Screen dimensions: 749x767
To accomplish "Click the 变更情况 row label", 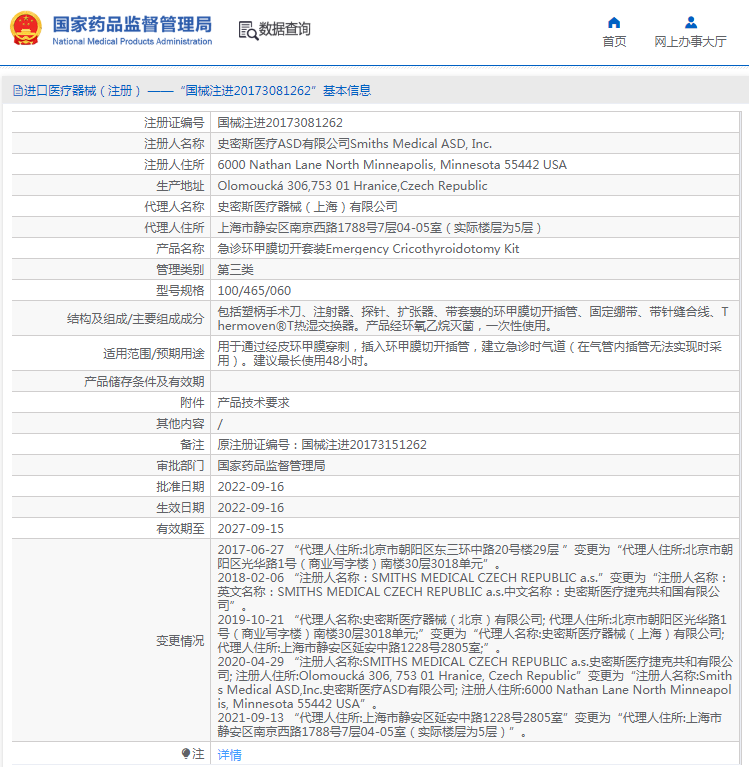I will [x=180, y=640].
